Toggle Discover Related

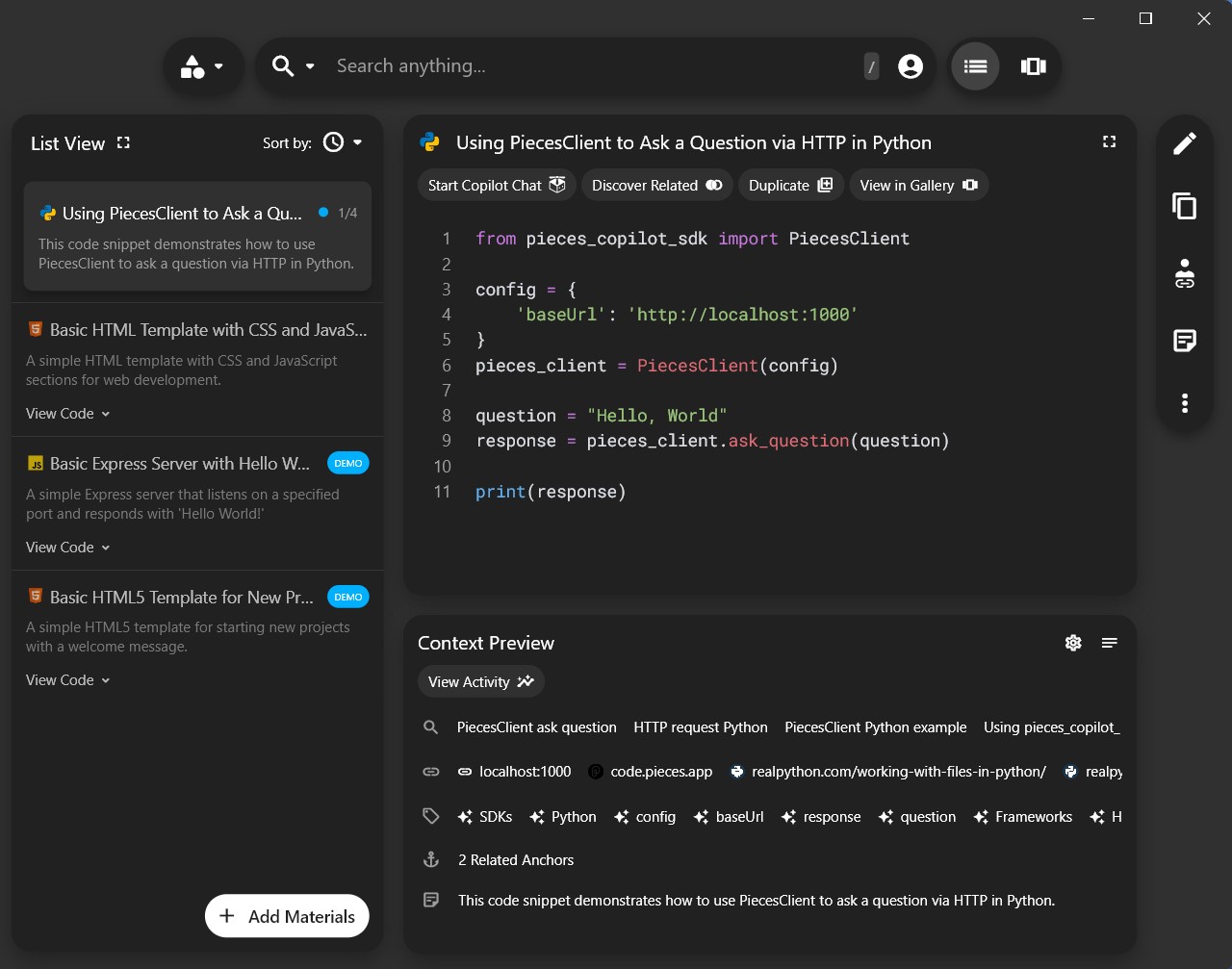coord(657,185)
